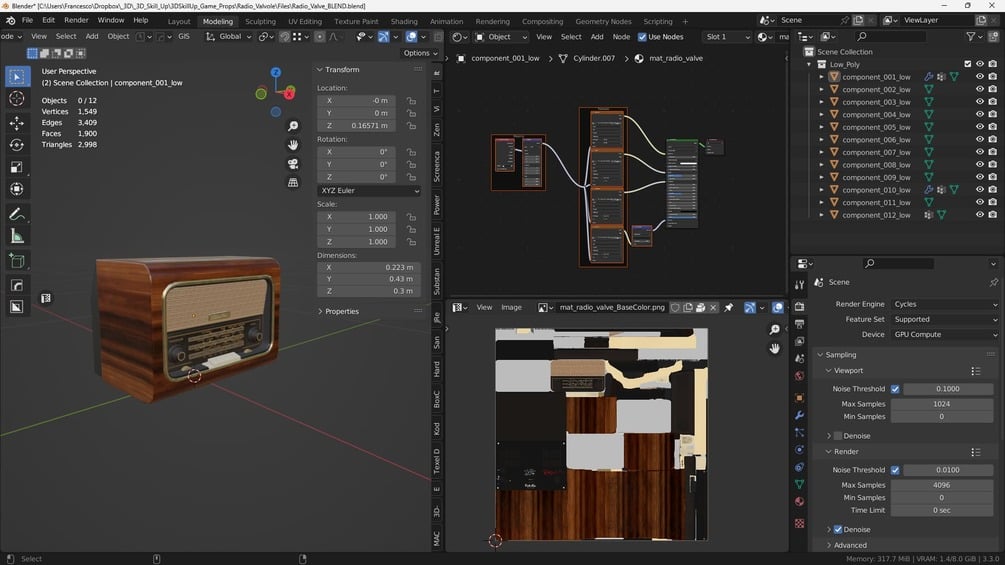Hide component_005_low using its eye icon
1005x565 pixels.
[980, 127]
